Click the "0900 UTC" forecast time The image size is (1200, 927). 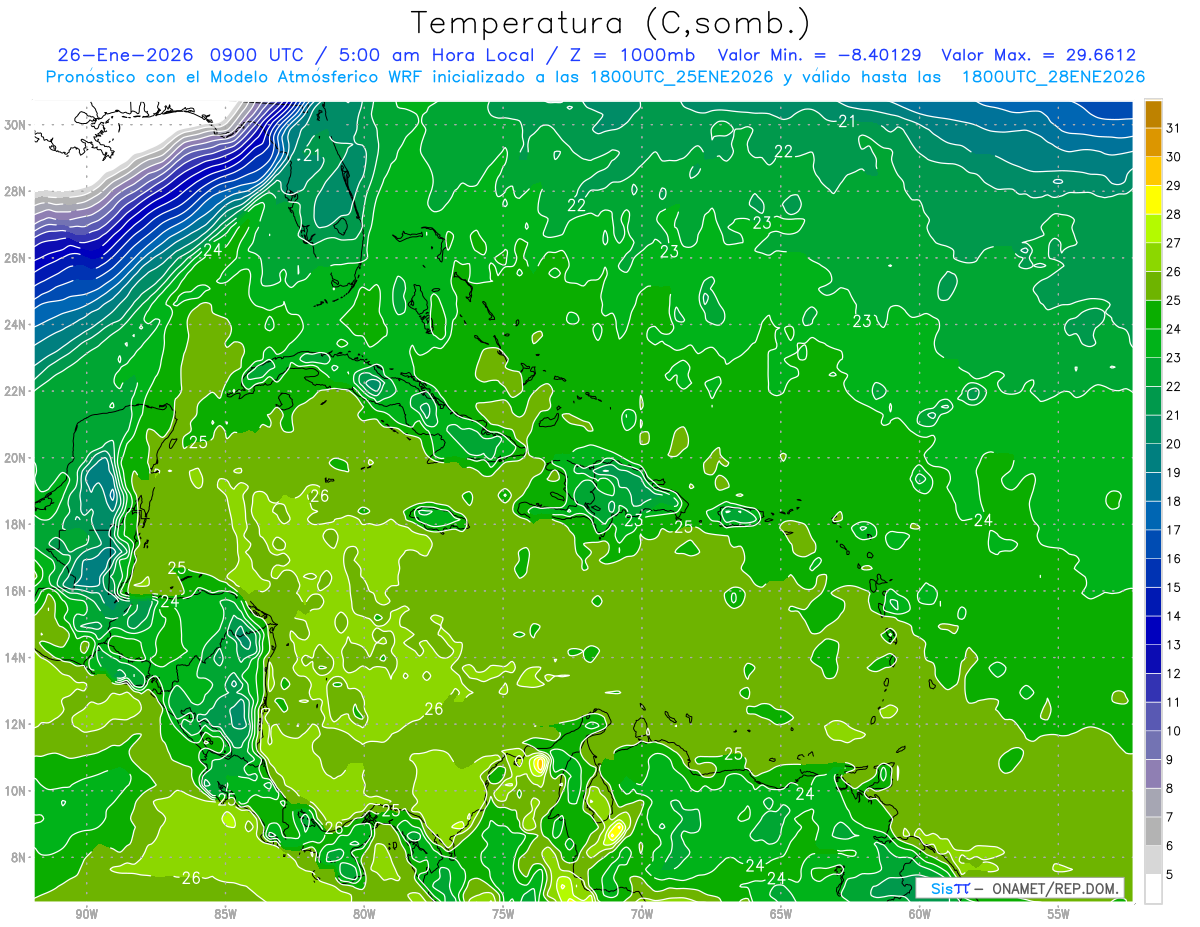coord(258,55)
